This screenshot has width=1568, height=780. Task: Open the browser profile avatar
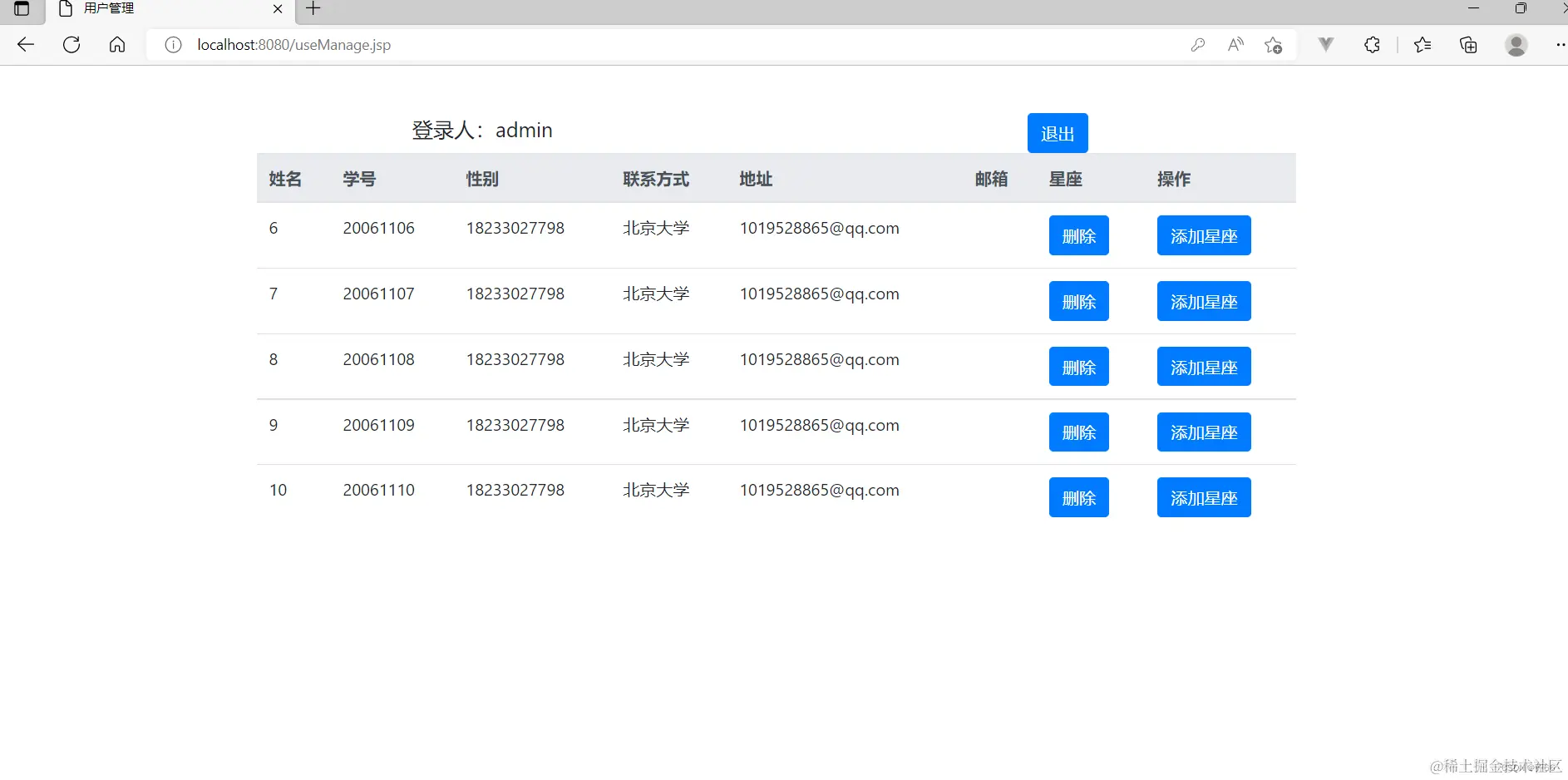coord(1516,45)
